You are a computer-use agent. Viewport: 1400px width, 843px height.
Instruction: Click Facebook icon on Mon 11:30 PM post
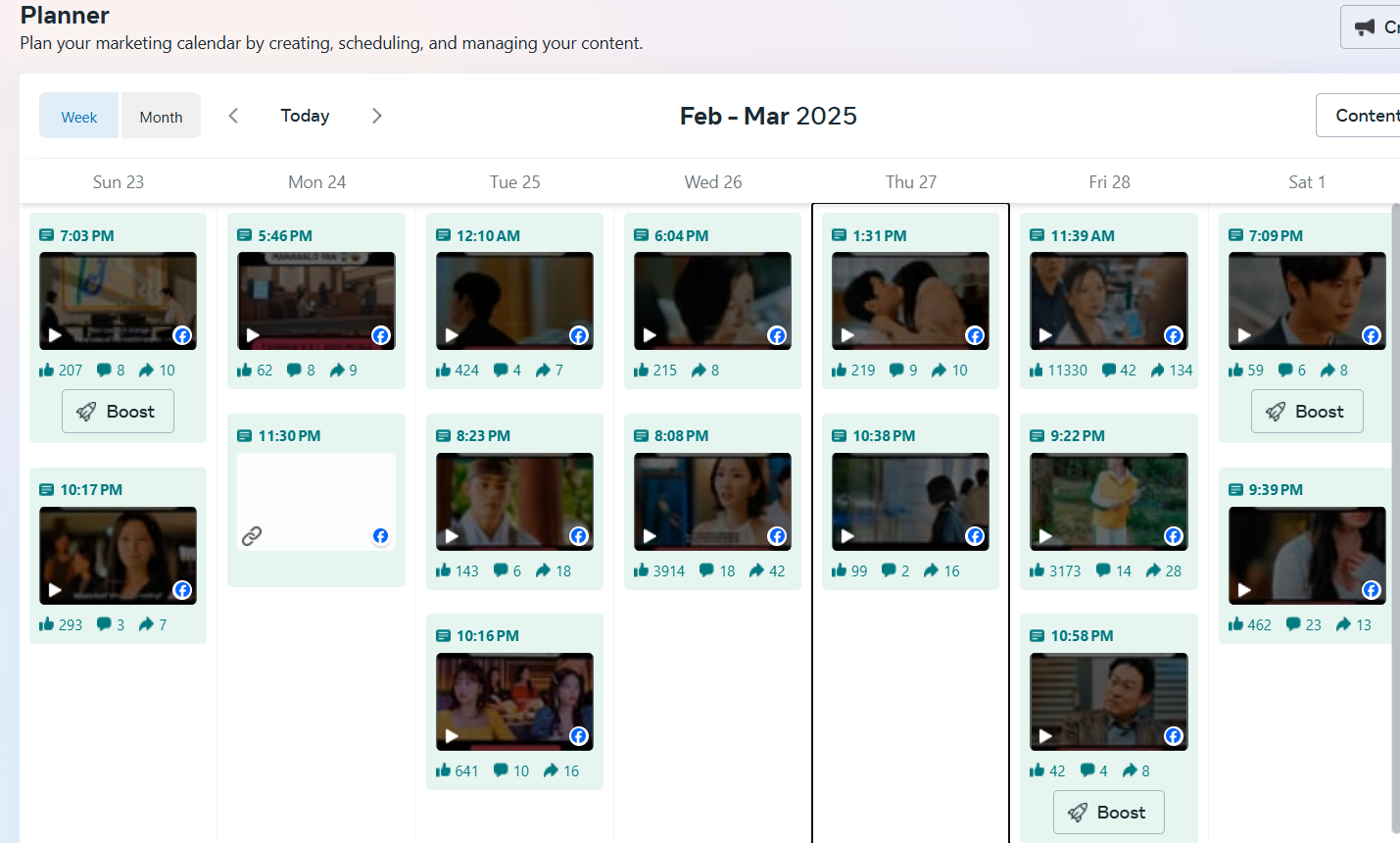click(381, 536)
